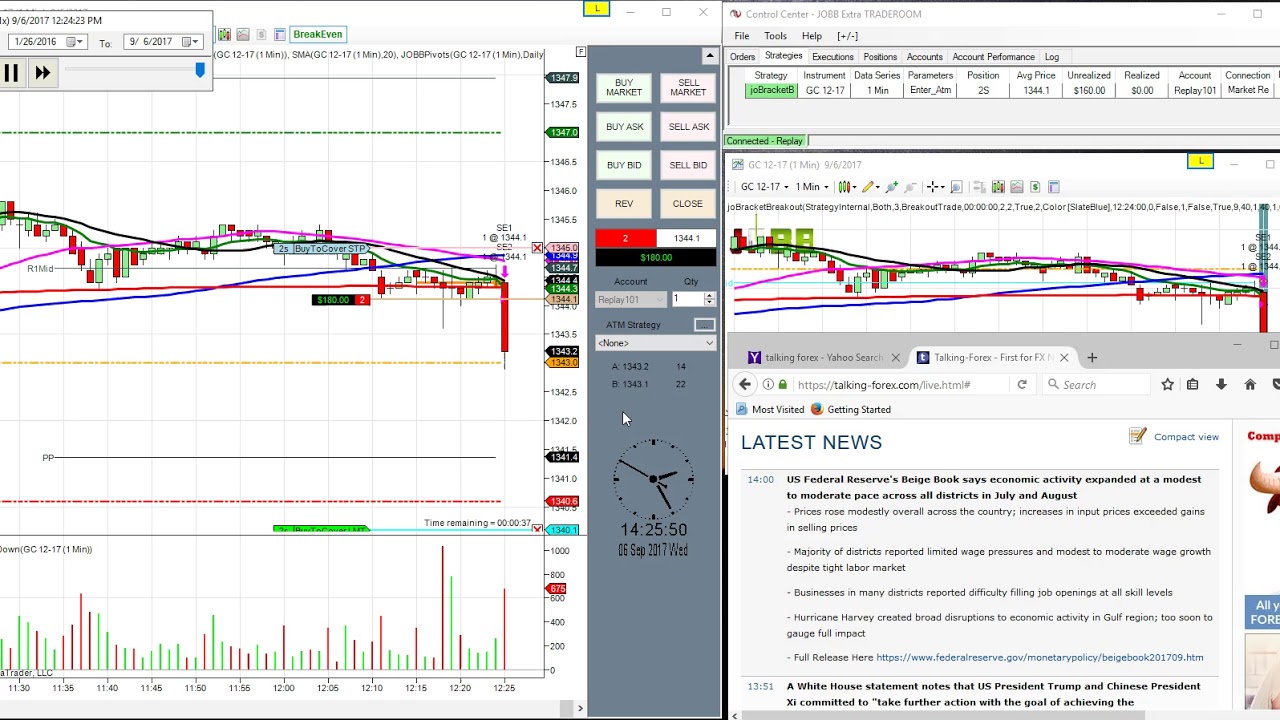Open the File menu in Control Center
The width and height of the screenshot is (1280, 720).
coord(742,36)
